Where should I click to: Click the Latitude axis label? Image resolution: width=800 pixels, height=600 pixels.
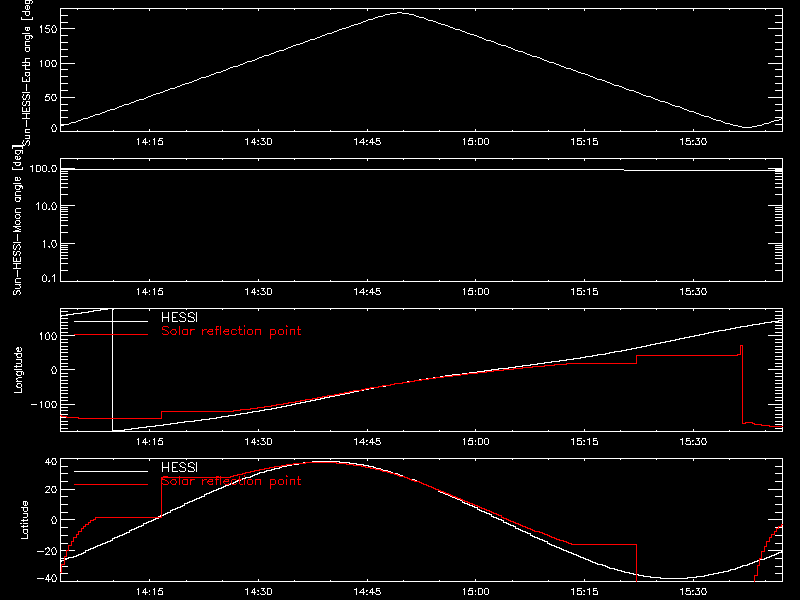pyautogui.click(x=24, y=520)
